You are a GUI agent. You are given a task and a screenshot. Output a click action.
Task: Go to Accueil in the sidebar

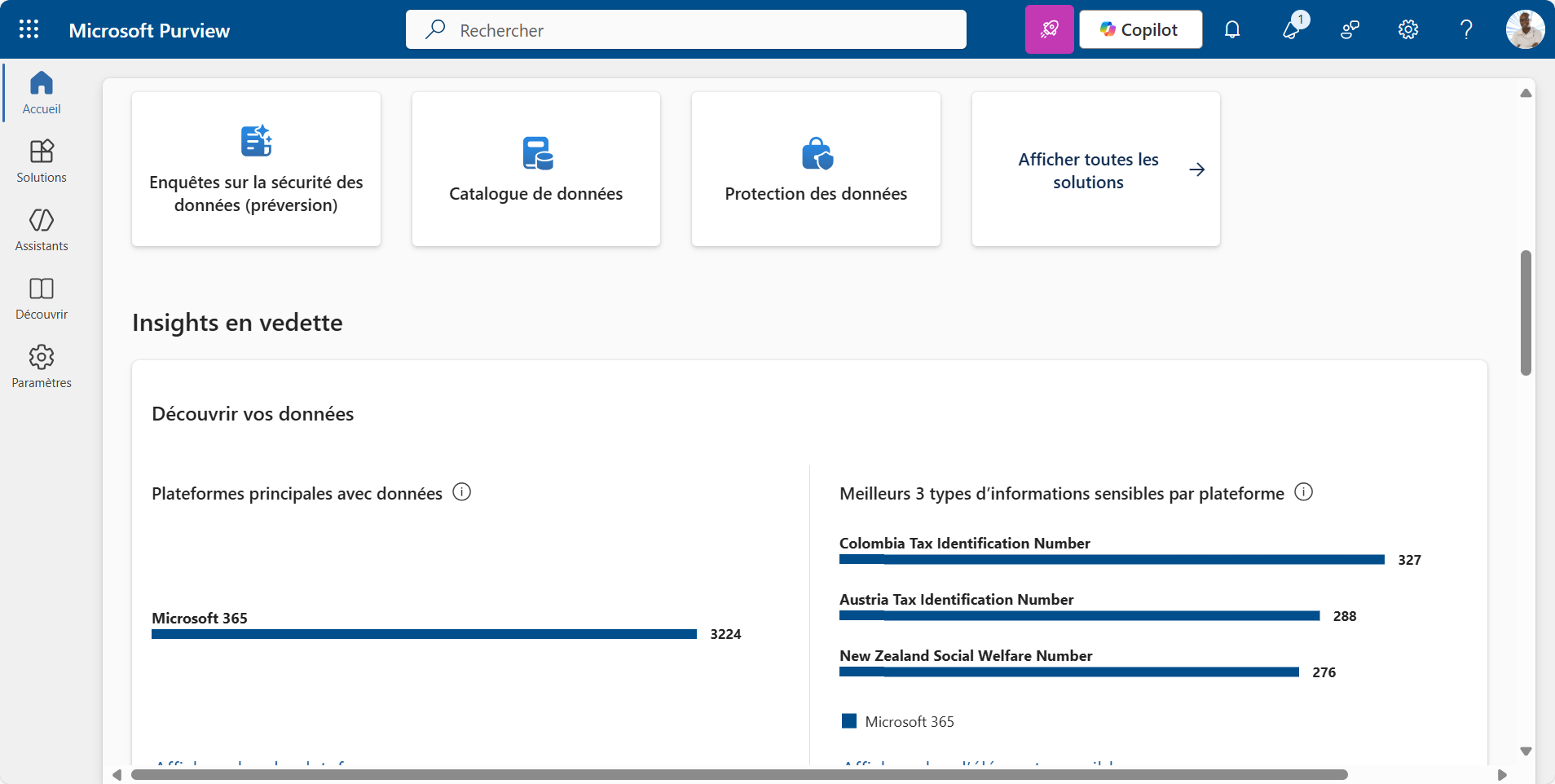42,93
